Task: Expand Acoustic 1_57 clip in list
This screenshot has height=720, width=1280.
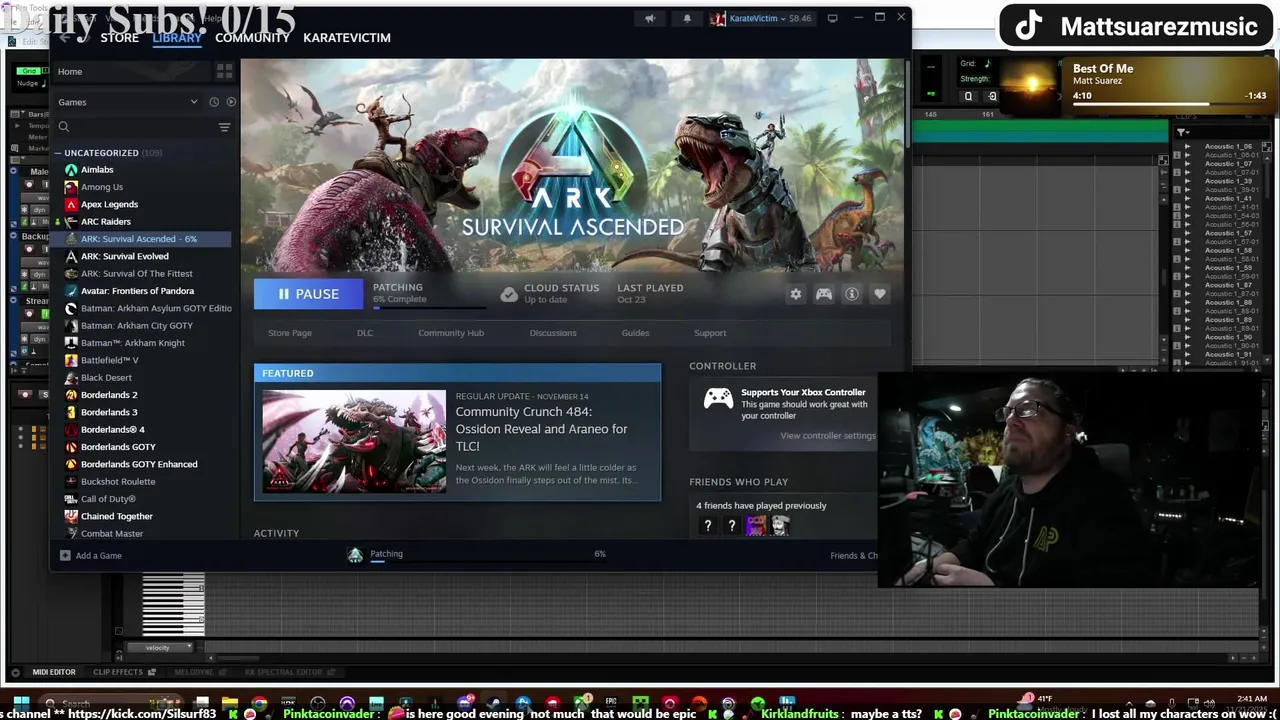Action: (1187, 233)
